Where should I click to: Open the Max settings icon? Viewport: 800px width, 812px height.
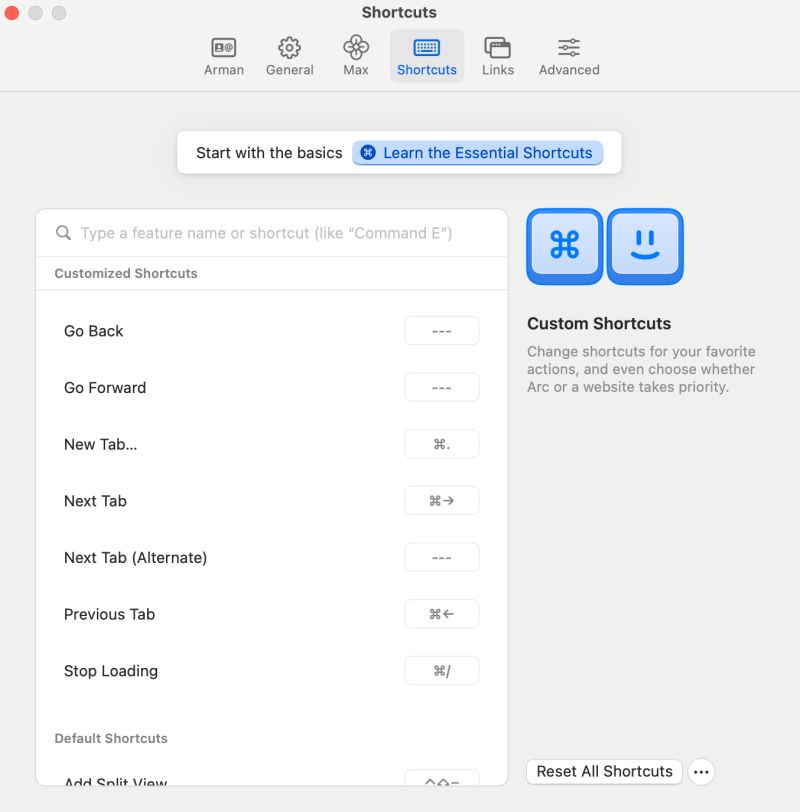coord(355,46)
